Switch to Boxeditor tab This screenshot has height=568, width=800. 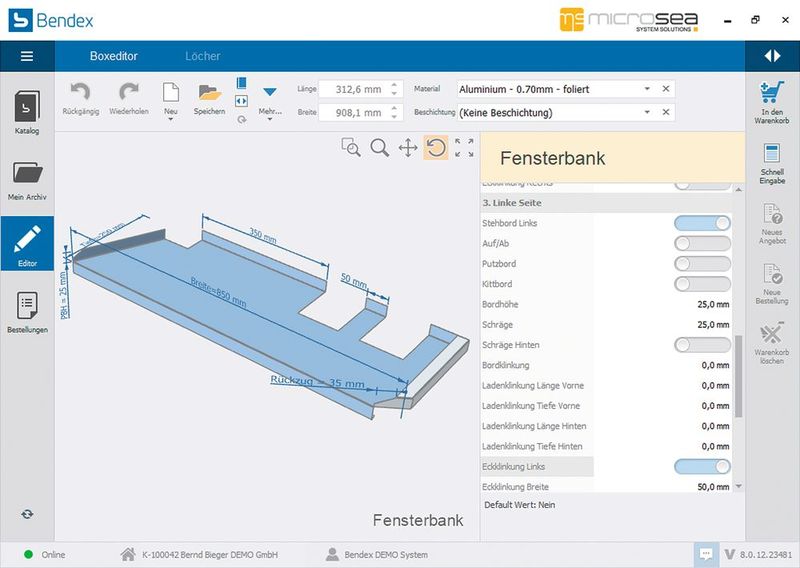click(x=114, y=56)
